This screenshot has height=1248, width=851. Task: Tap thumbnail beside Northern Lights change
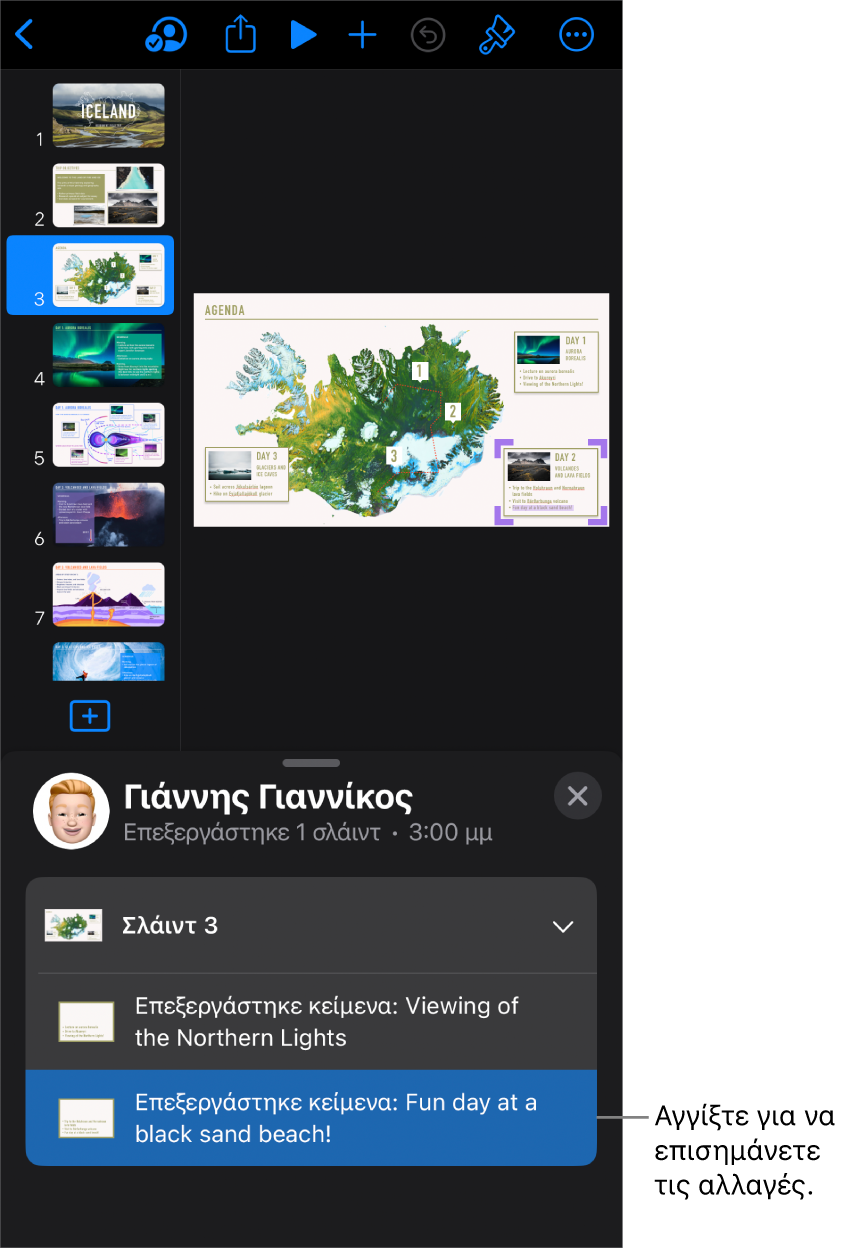pyautogui.click(x=86, y=1022)
